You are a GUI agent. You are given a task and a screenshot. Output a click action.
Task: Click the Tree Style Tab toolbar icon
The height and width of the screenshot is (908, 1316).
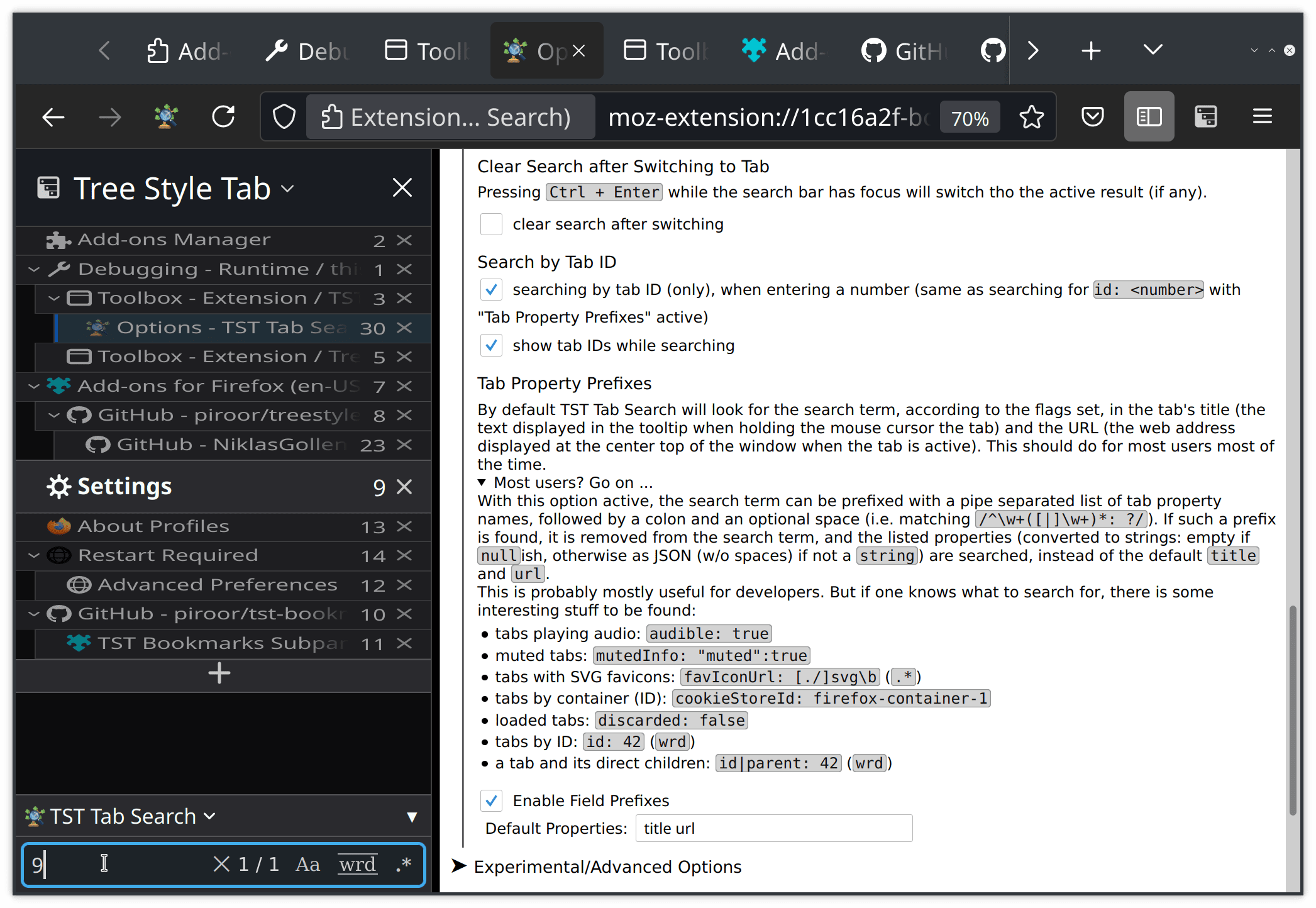pos(1205,117)
